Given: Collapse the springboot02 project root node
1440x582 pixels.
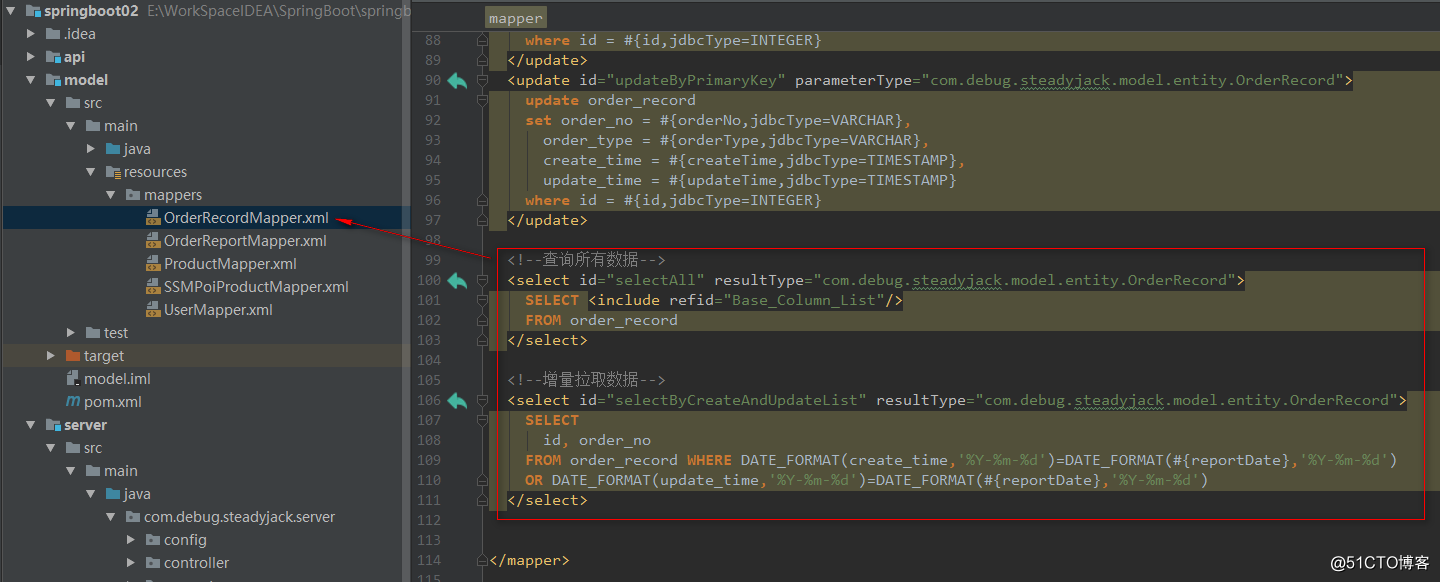Looking at the screenshot, I should [x=11, y=11].
